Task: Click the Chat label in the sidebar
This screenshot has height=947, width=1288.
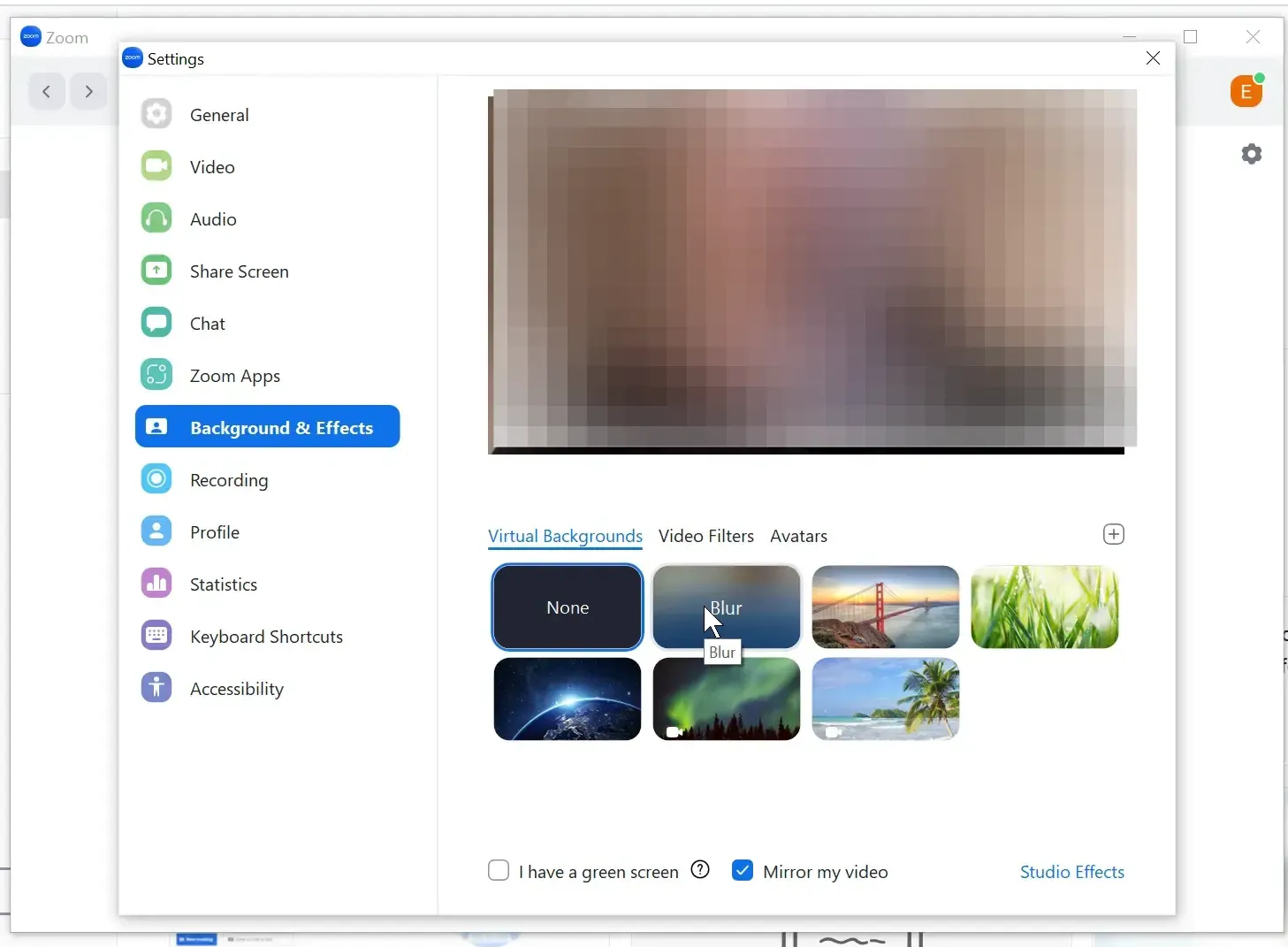Action: [x=208, y=324]
